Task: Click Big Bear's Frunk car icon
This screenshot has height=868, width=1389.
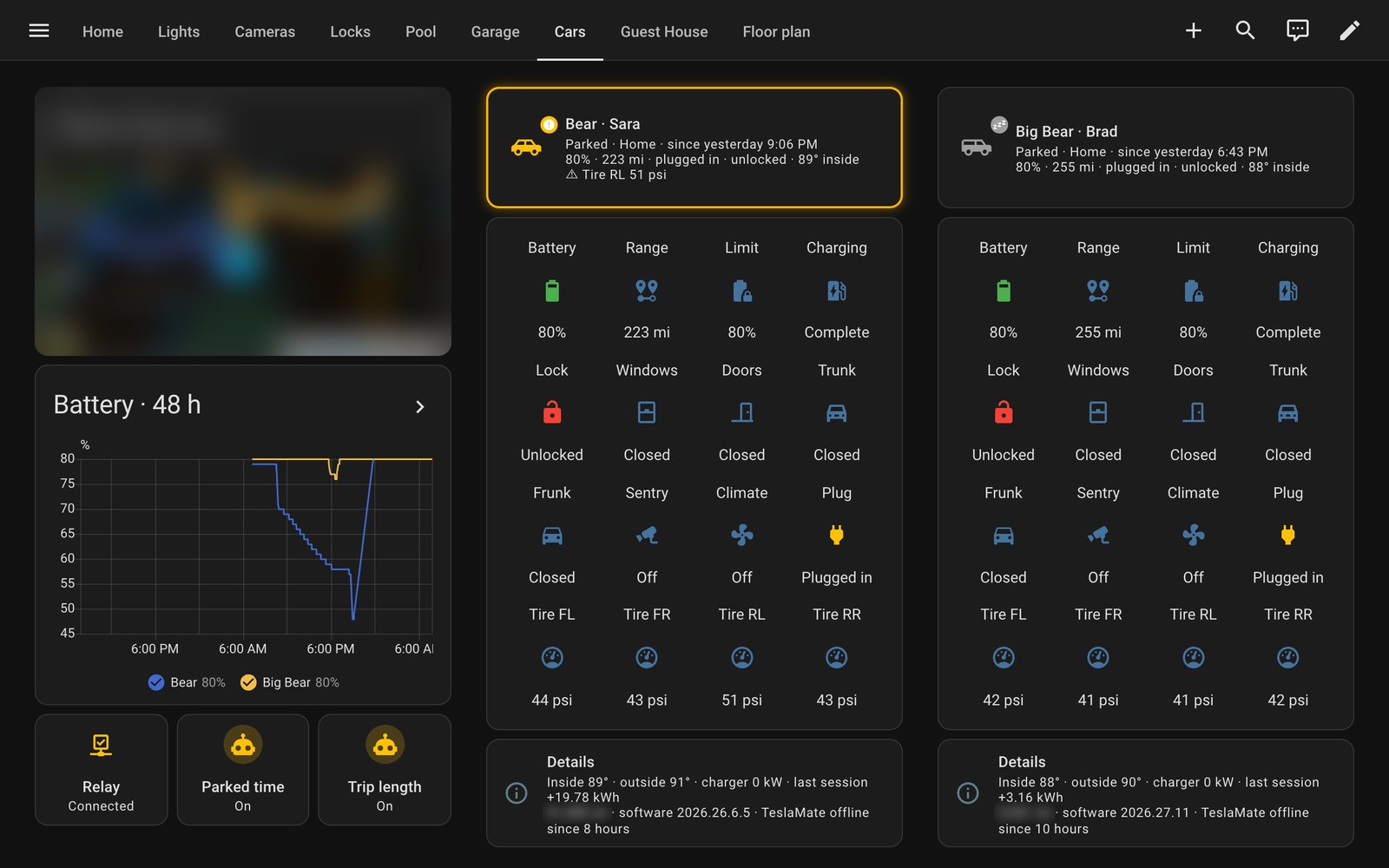Action: click(x=1003, y=535)
